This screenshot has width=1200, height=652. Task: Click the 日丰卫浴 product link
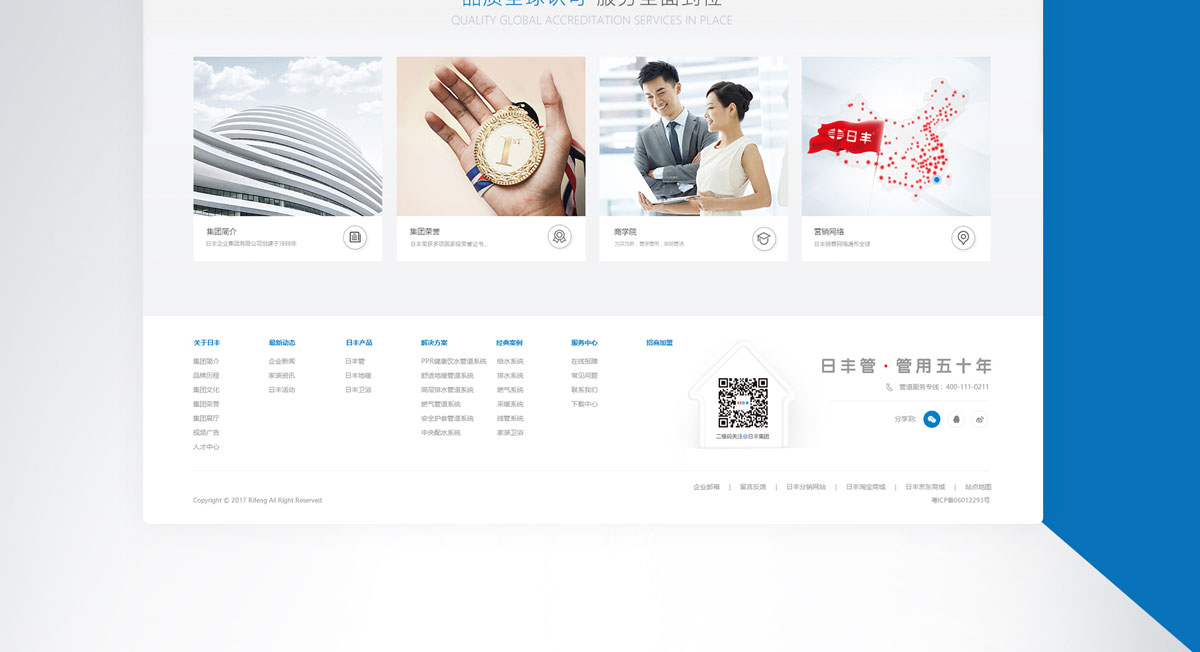click(358, 390)
